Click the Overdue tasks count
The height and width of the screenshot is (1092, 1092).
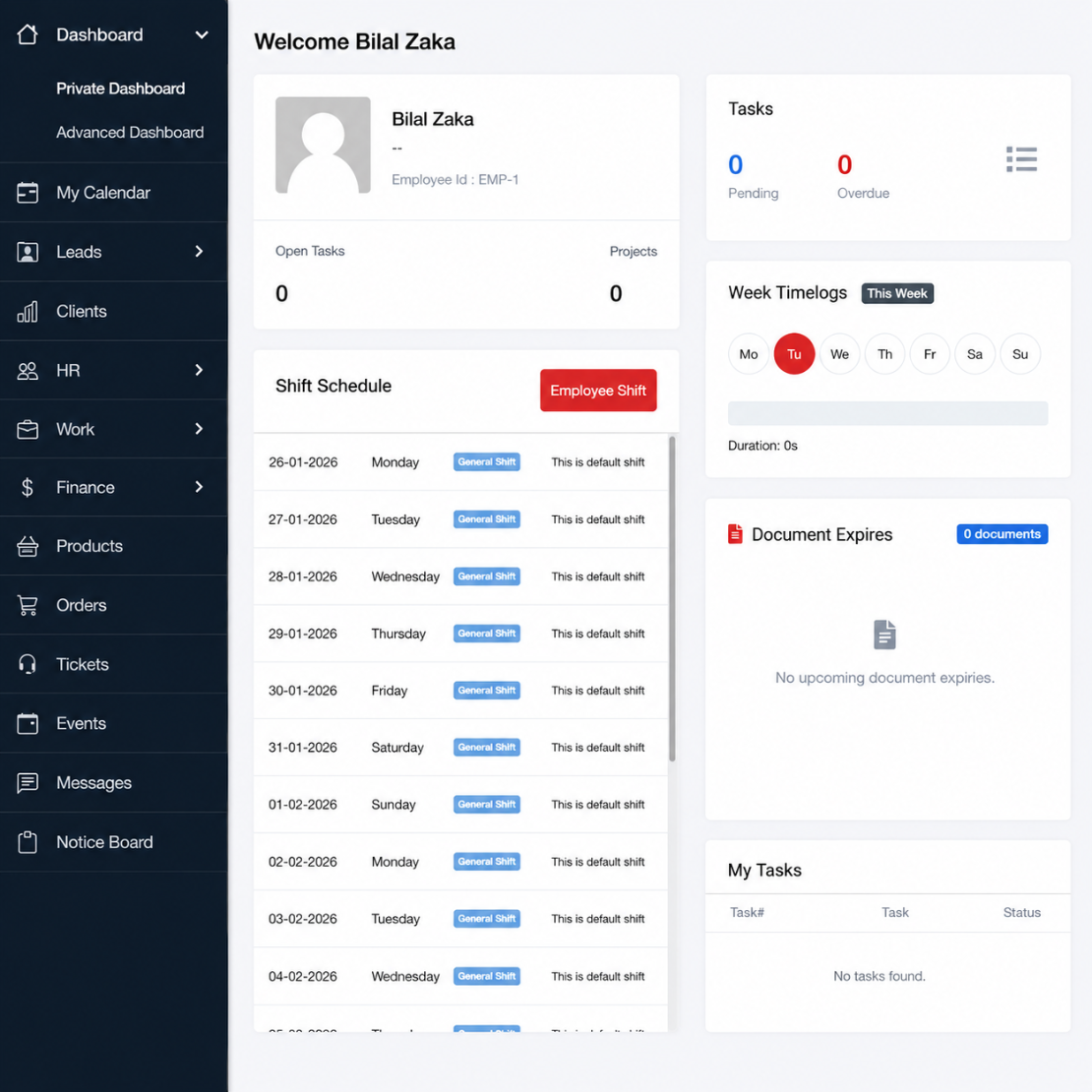point(844,165)
